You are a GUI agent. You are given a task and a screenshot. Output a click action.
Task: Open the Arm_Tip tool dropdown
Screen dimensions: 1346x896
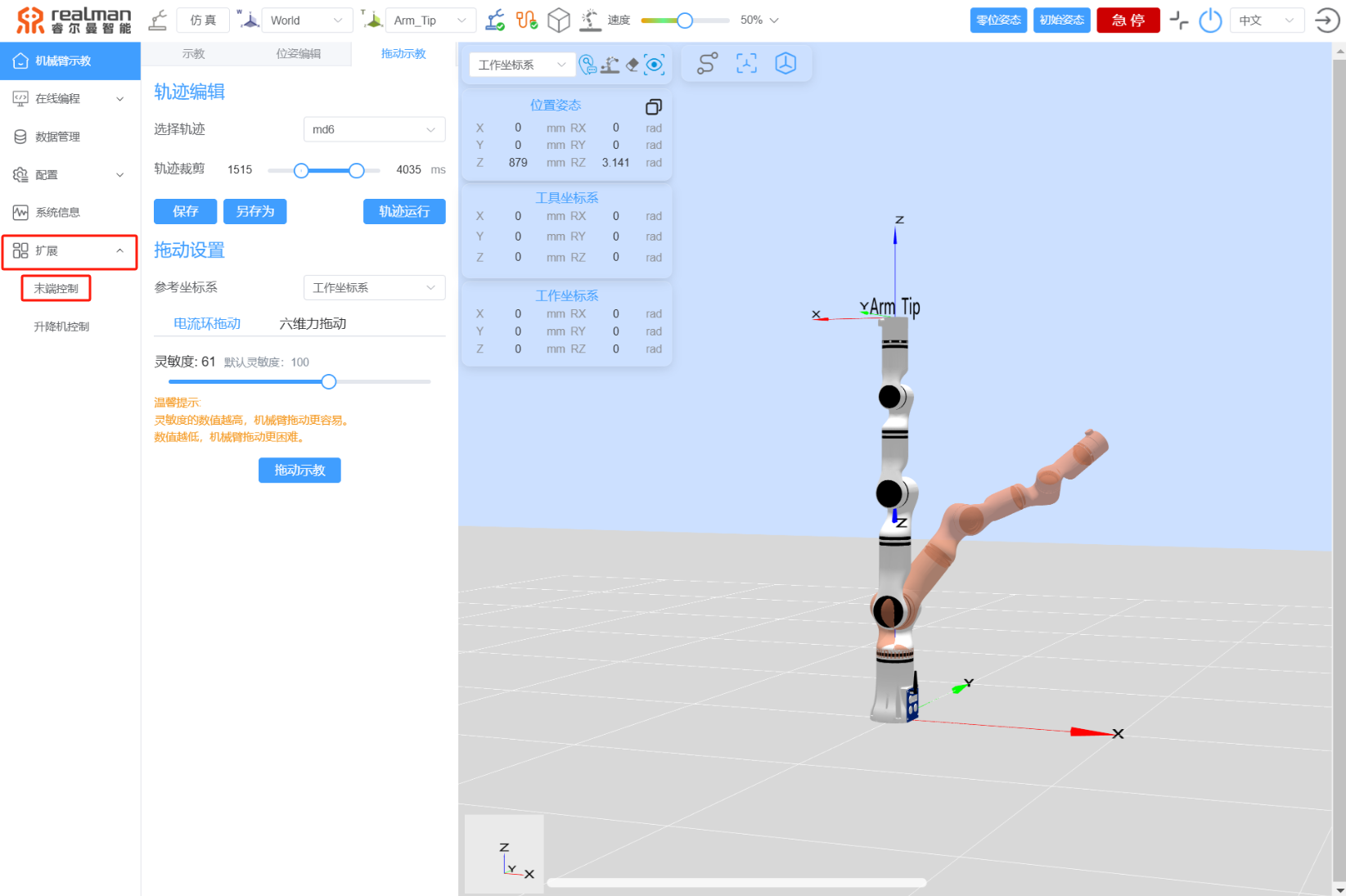coord(430,20)
